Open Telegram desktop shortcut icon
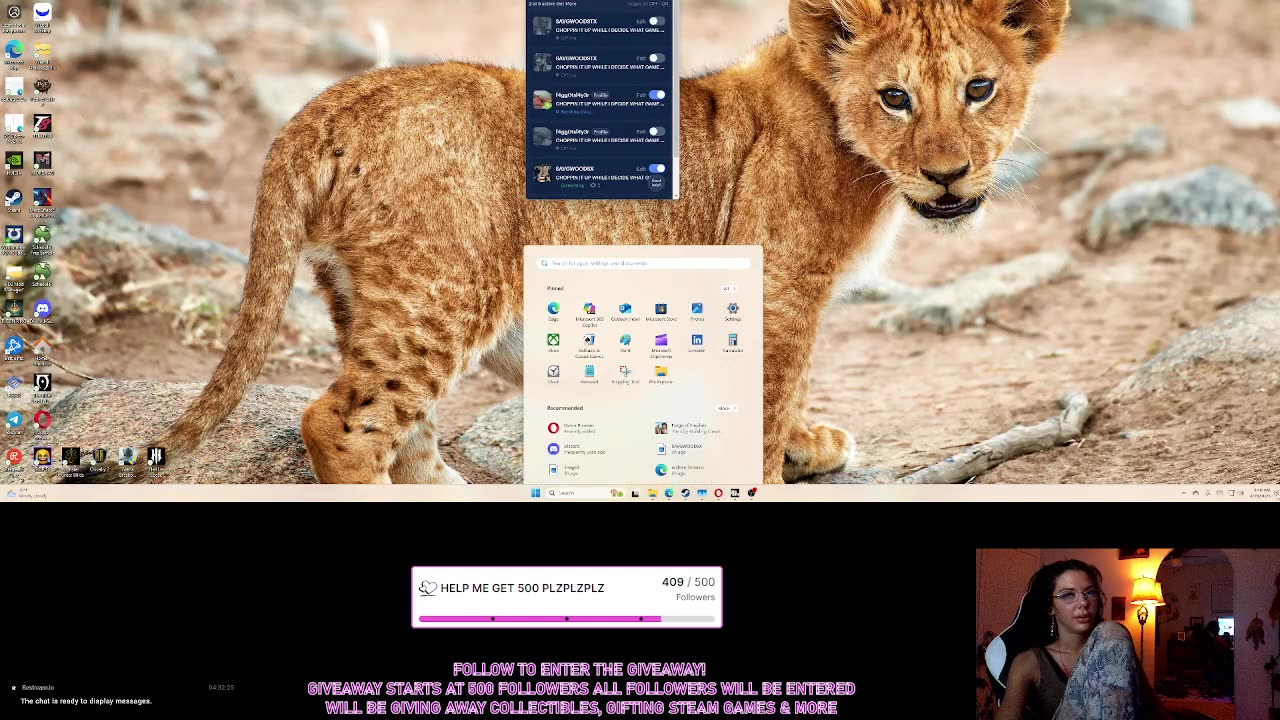1280x720 pixels. click(x=14, y=422)
